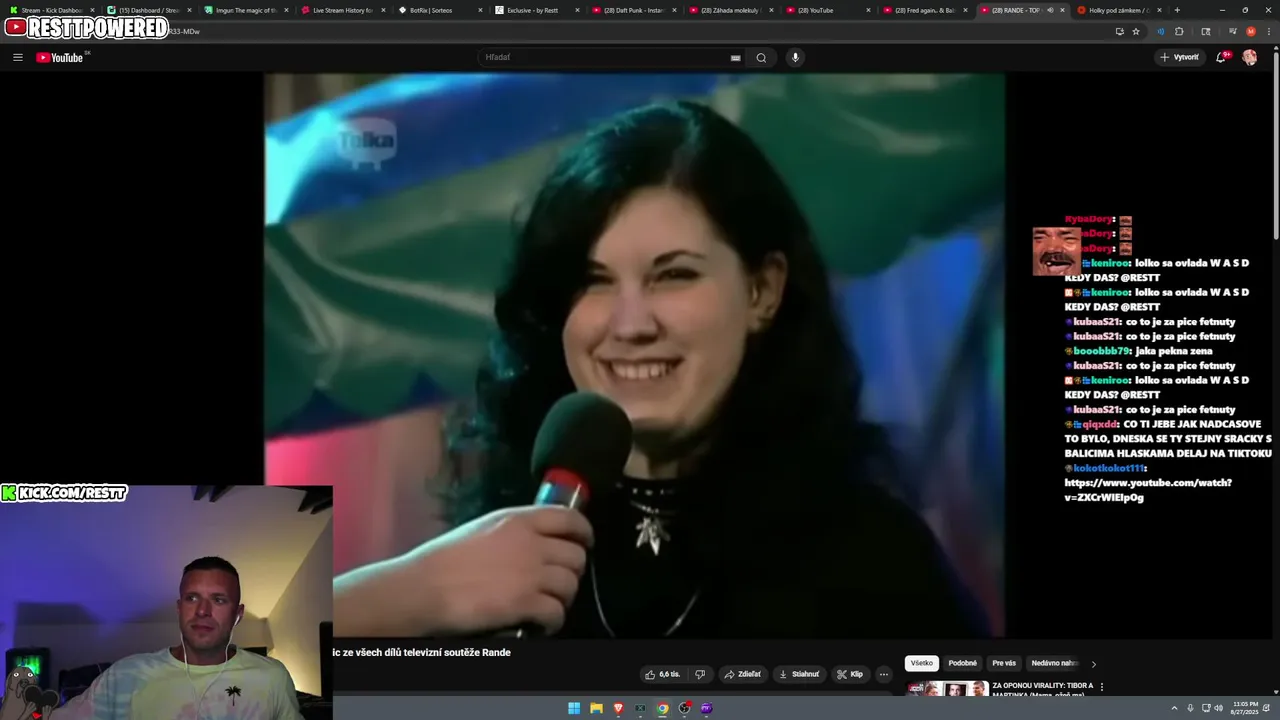Open Chrome three-dot menu

tap(1269, 31)
